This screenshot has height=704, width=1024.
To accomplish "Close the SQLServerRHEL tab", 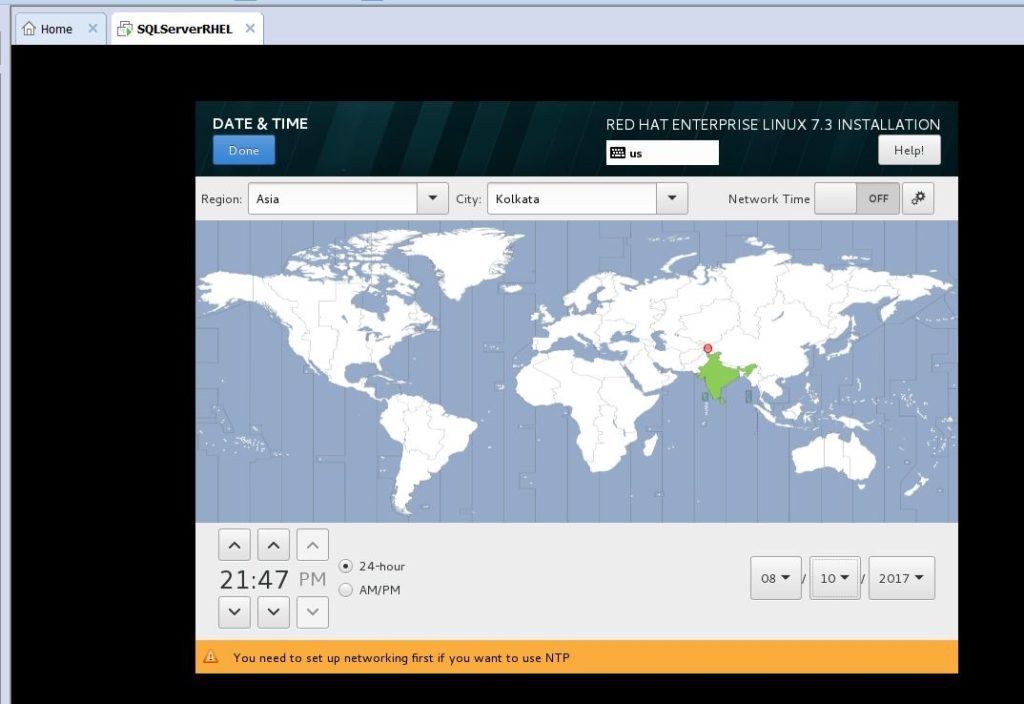I will (250, 28).
